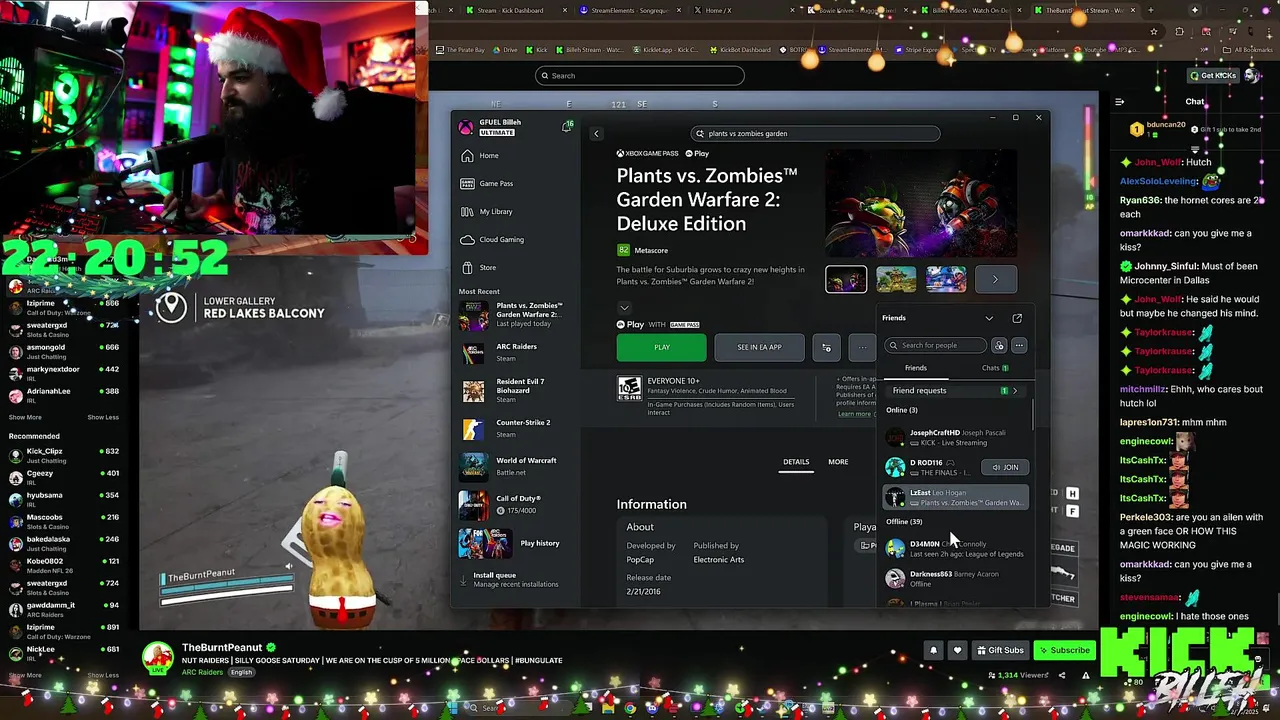Open Call of Duty entry

click(x=515, y=504)
